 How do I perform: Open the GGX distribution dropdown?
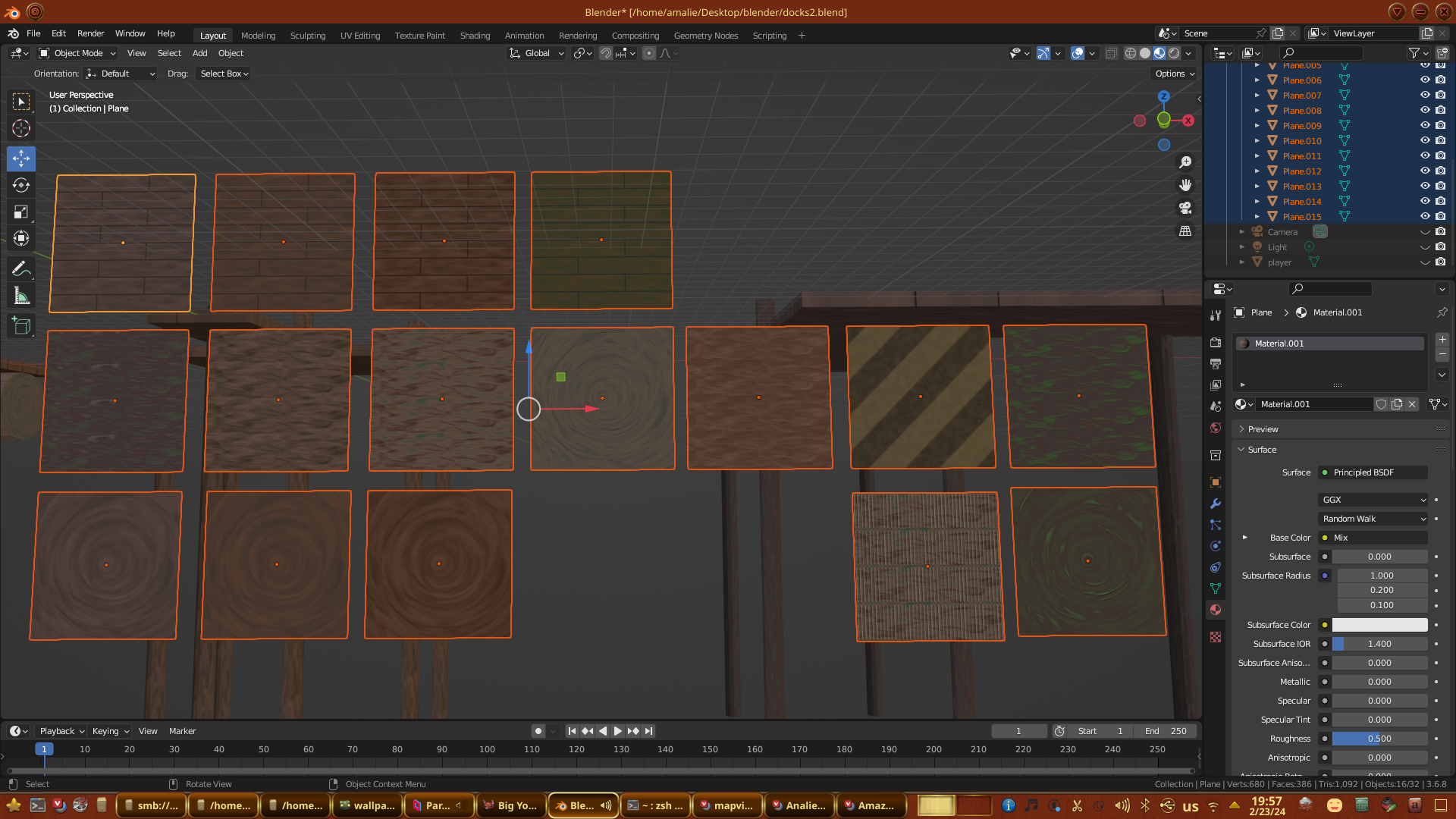[x=1373, y=500]
